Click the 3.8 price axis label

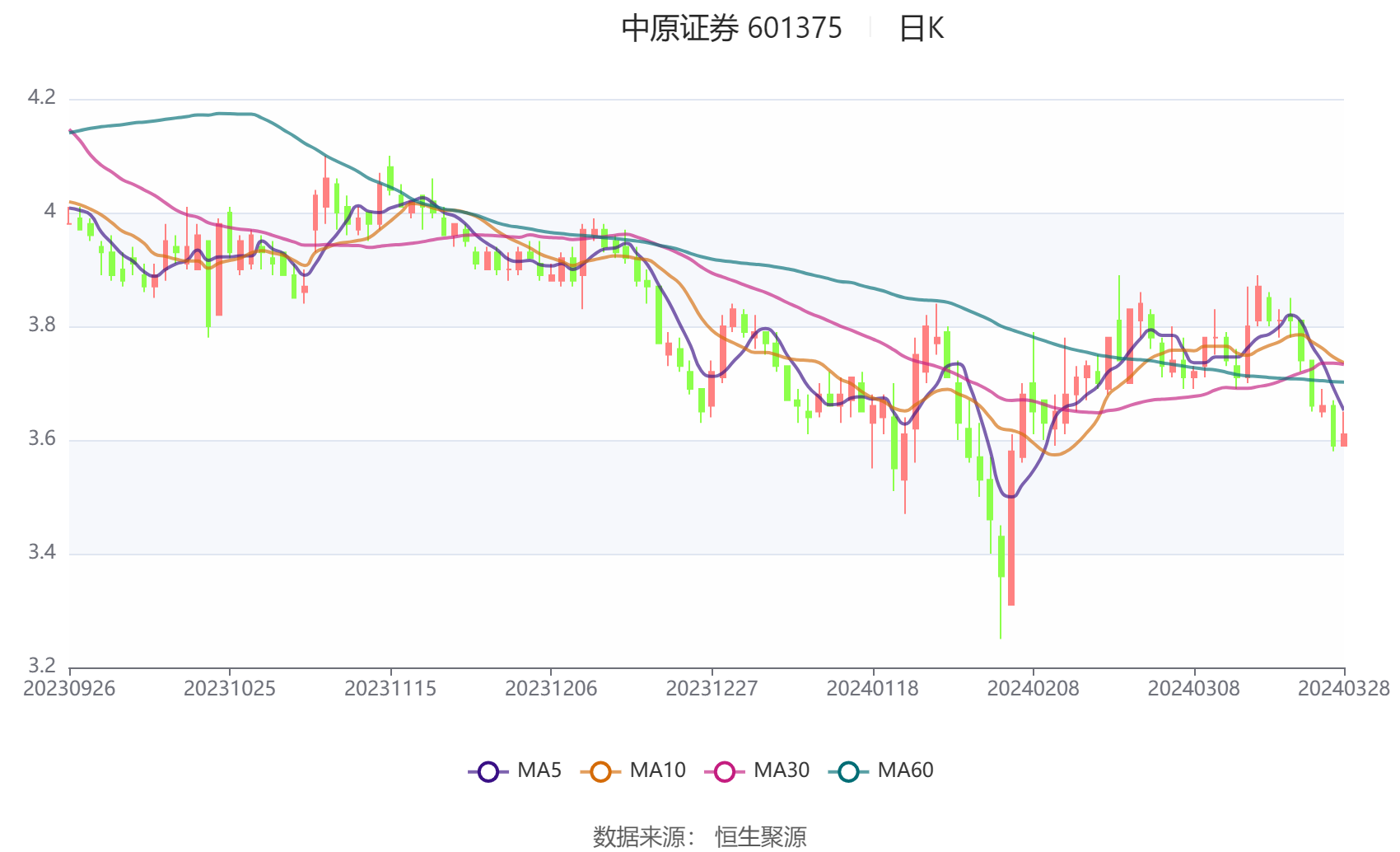[42, 325]
